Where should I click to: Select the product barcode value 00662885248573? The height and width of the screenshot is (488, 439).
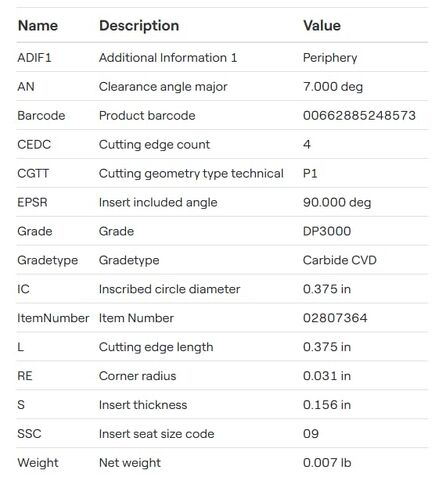tap(359, 116)
